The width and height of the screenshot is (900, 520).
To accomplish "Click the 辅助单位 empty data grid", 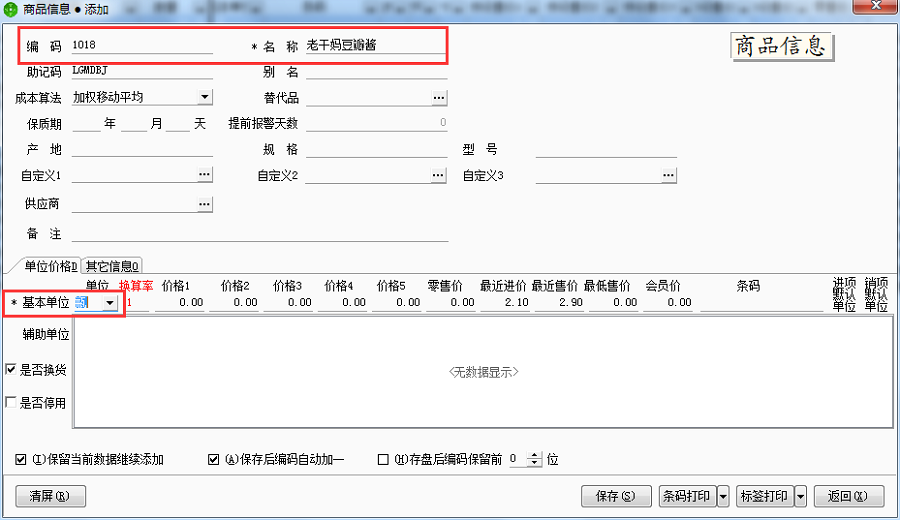I will coord(483,372).
